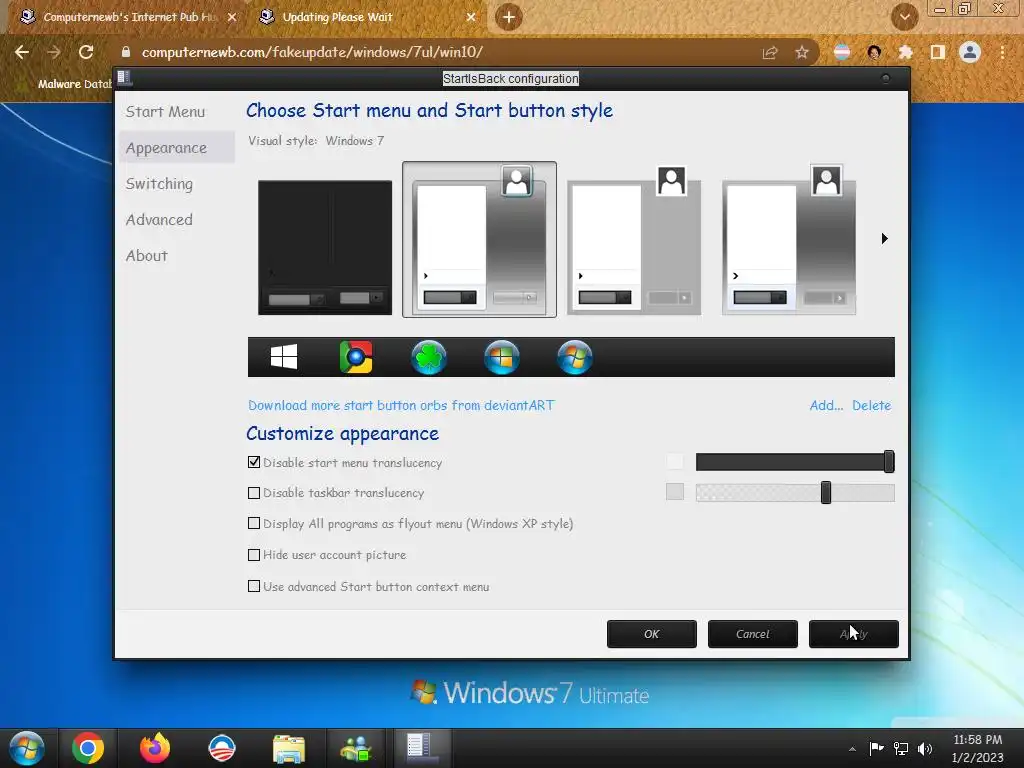This screenshot has width=1024, height=768.
Task: Close the Updating Please Wait tab
Action: click(x=471, y=17)
